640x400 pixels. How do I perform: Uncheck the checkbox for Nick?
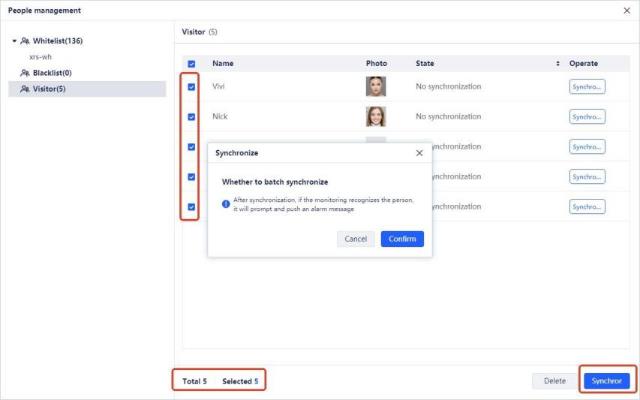(x=191, y=117)
